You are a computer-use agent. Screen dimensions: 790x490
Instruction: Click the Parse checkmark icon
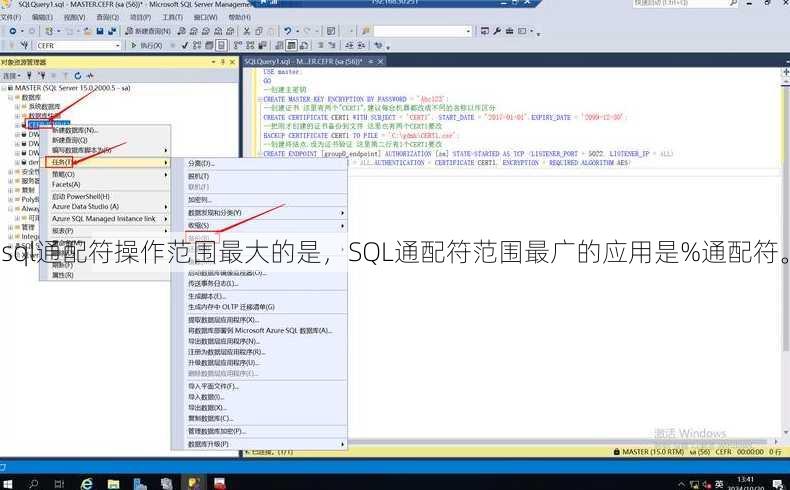184,45
